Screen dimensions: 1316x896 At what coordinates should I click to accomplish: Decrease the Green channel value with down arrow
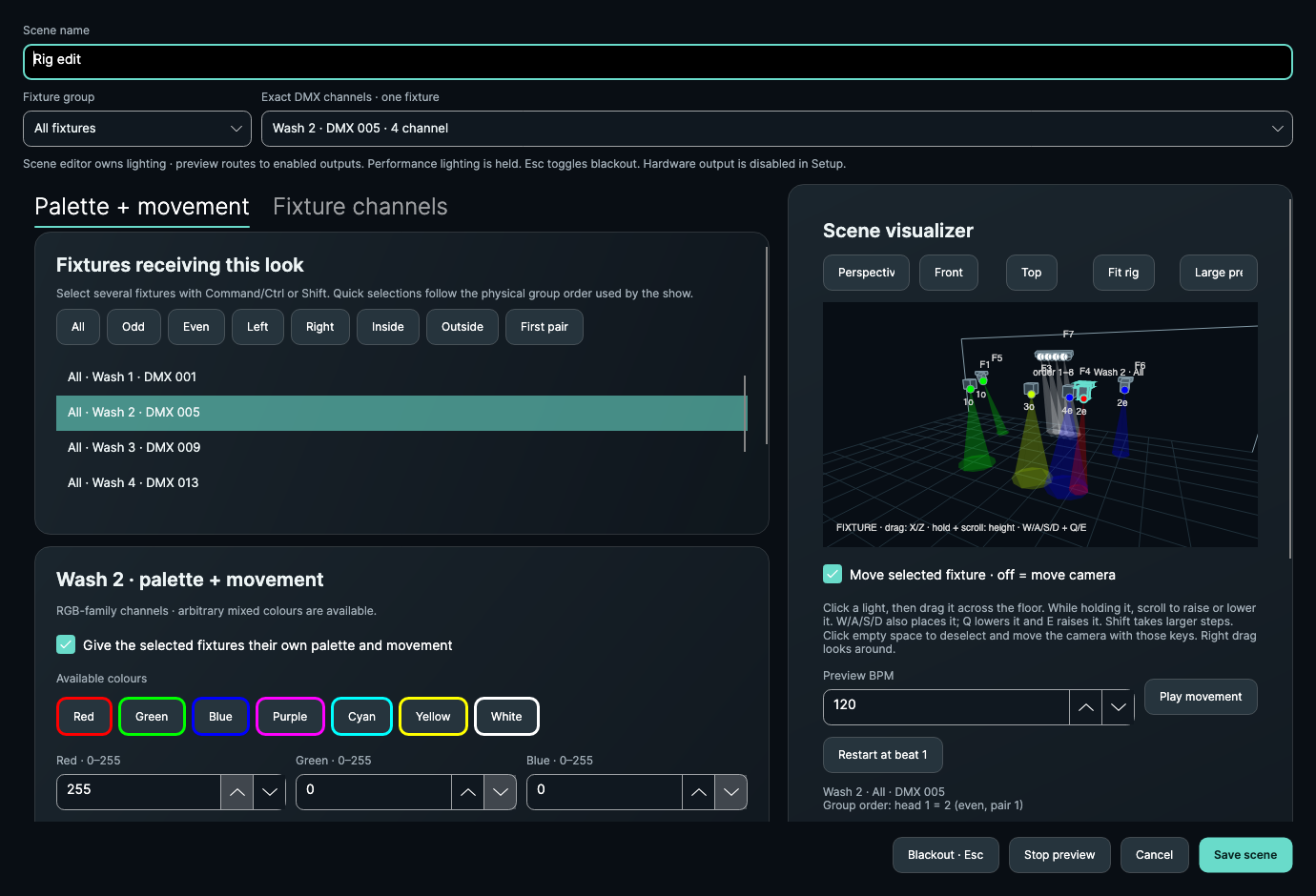[501, 792]
